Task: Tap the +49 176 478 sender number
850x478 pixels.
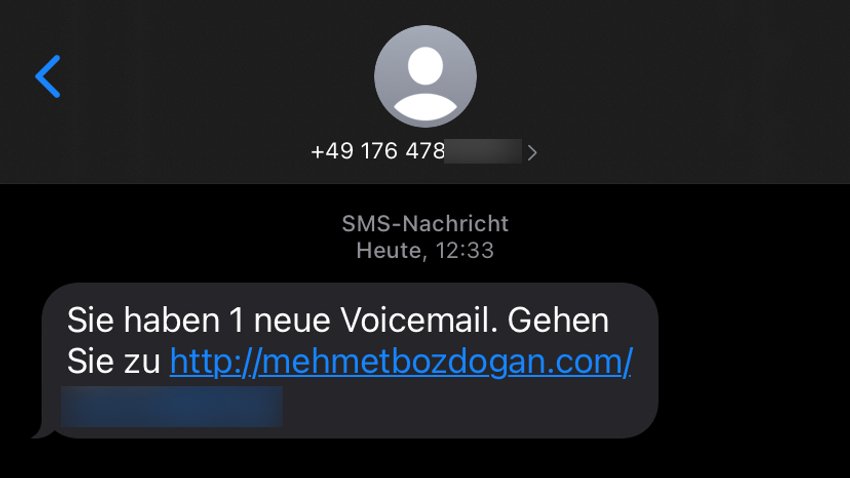Action: coord(378,151)
